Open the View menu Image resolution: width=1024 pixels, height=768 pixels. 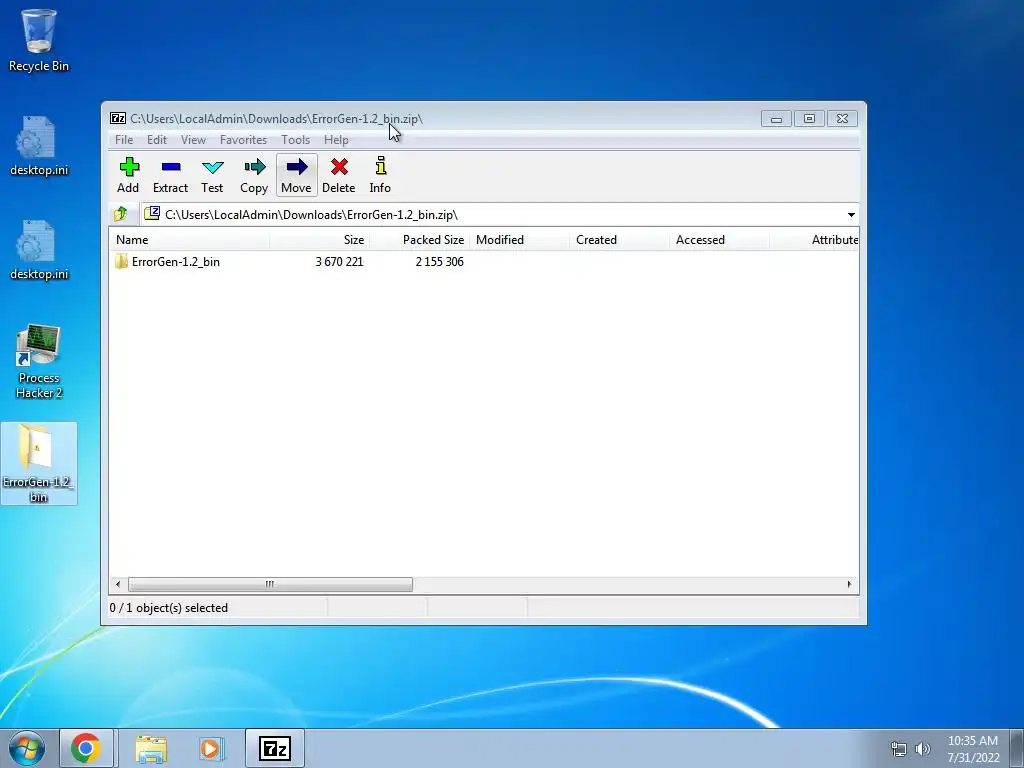click(193, 140)
